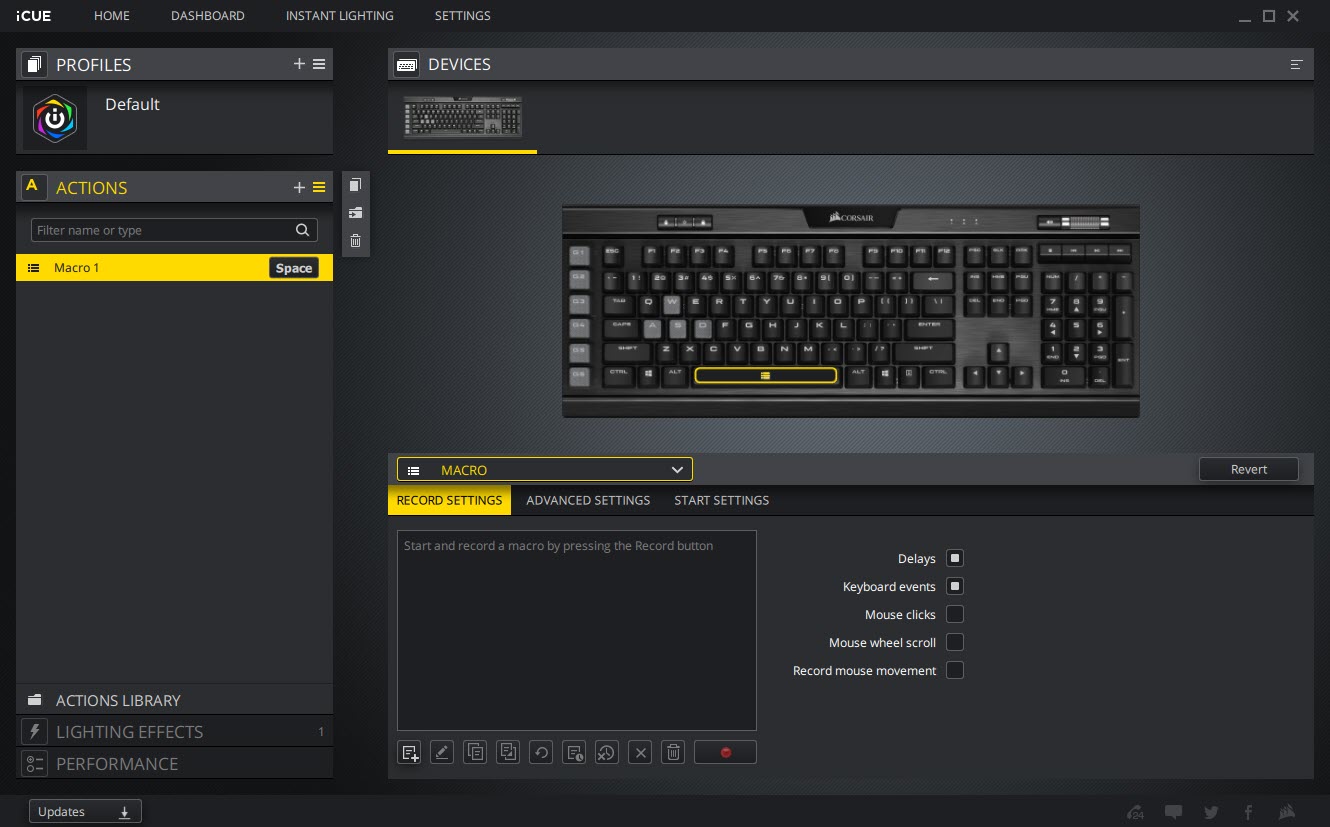Click the delete action trash icon beside Actions
Image resolution: width=1330 pixels, height=827 pixels.
tap(355, 241)
